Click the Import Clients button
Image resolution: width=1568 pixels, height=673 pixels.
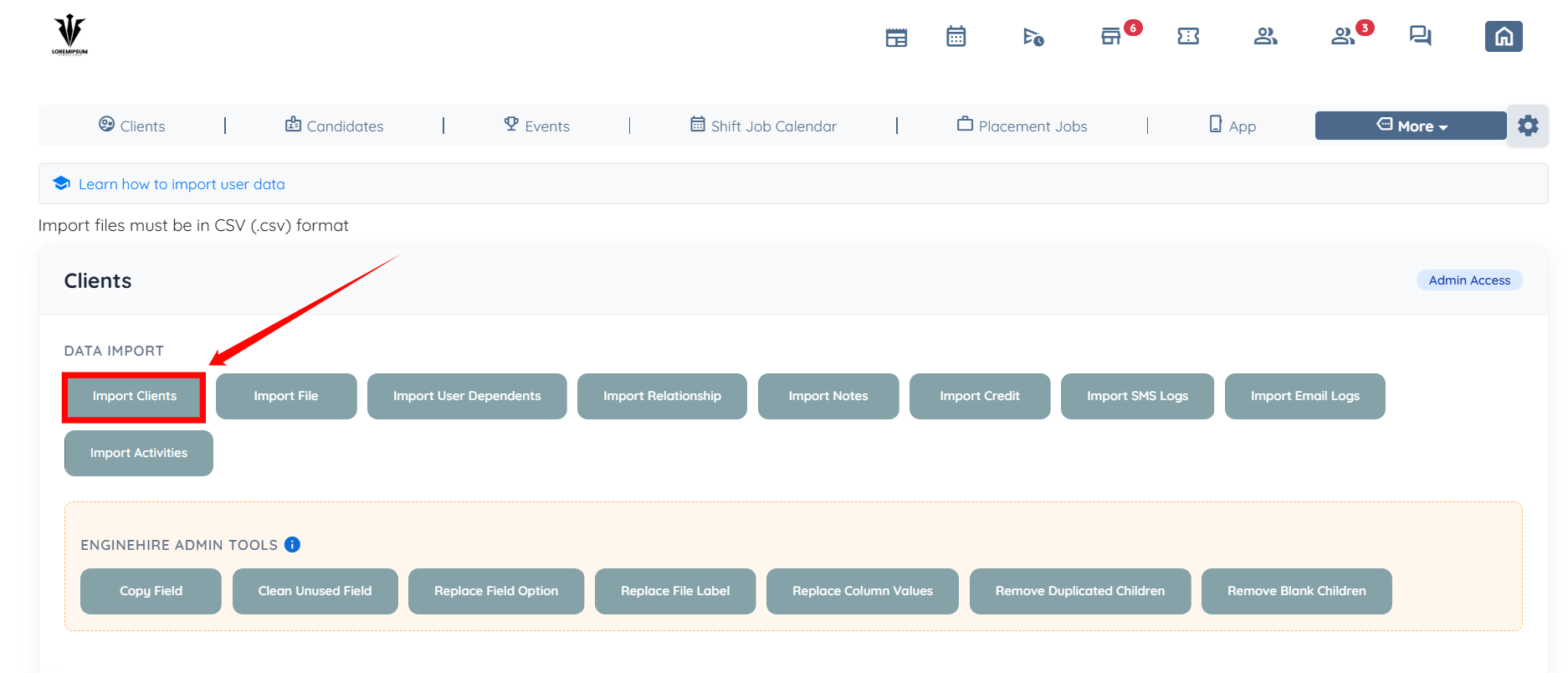click(134, 396)
